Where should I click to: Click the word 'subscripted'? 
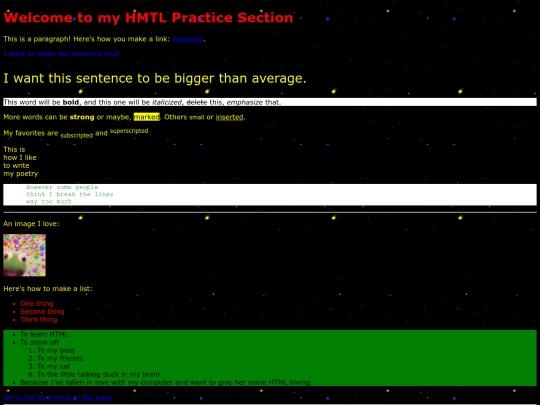tap(76, 135)
